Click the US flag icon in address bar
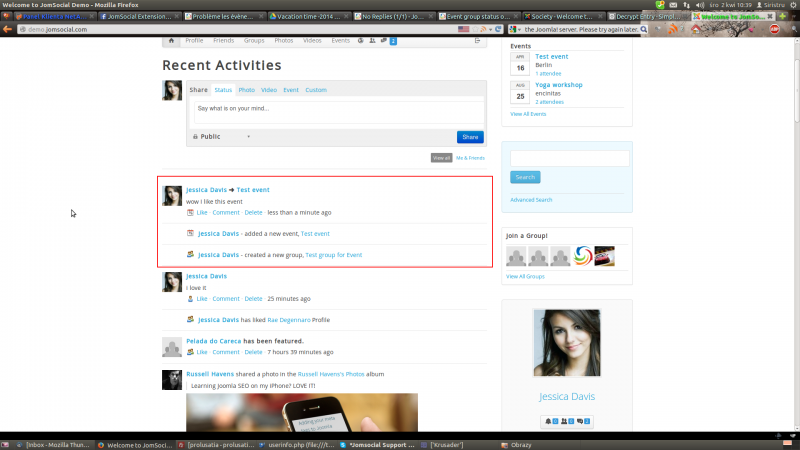 click(x=463, y=30)
